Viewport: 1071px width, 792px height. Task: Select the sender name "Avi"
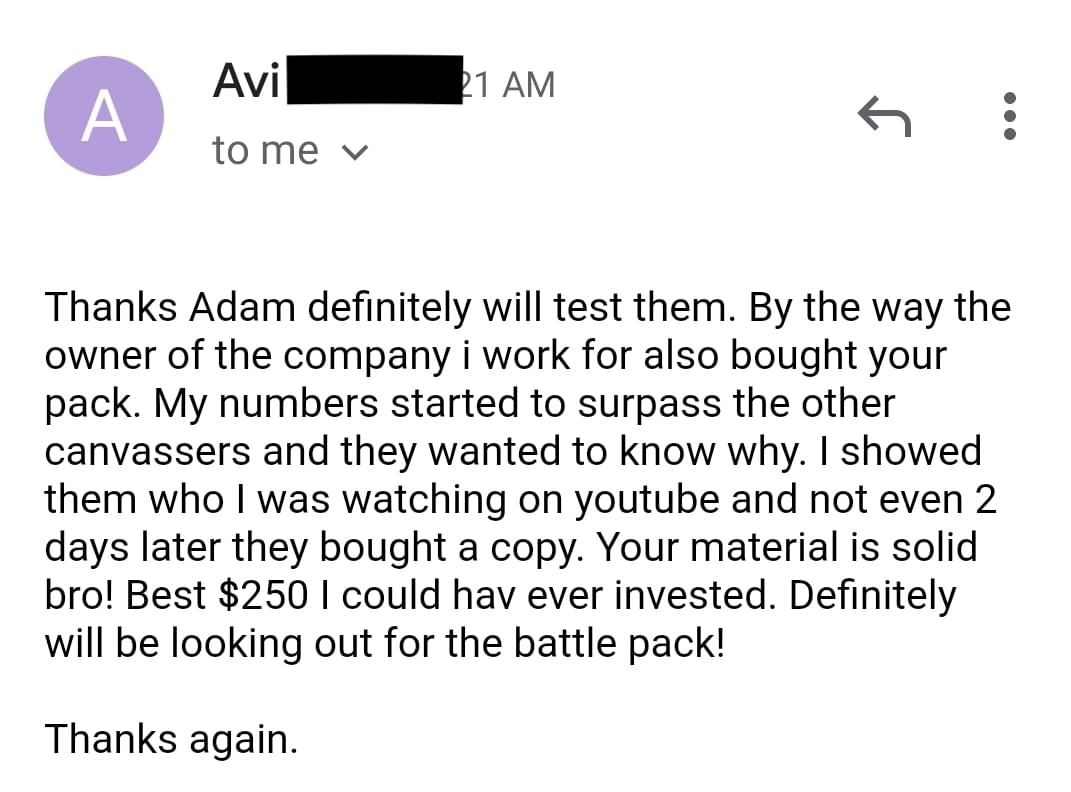[x=246, y=81]
